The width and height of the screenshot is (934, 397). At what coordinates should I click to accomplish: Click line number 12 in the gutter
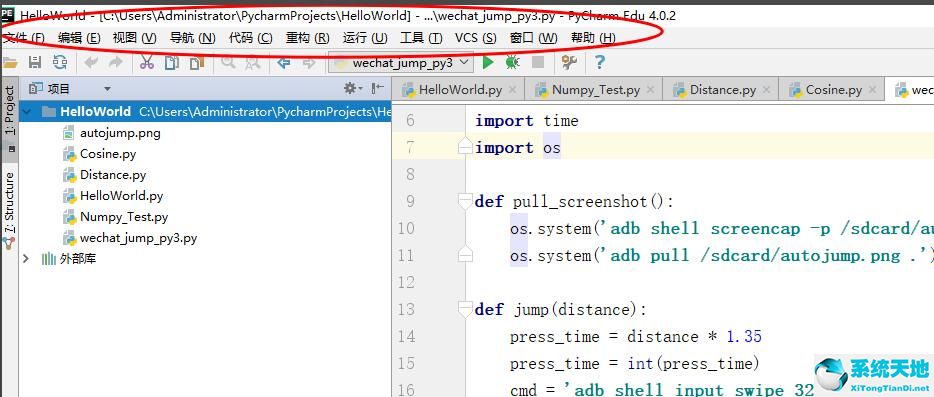click(406, 282)
